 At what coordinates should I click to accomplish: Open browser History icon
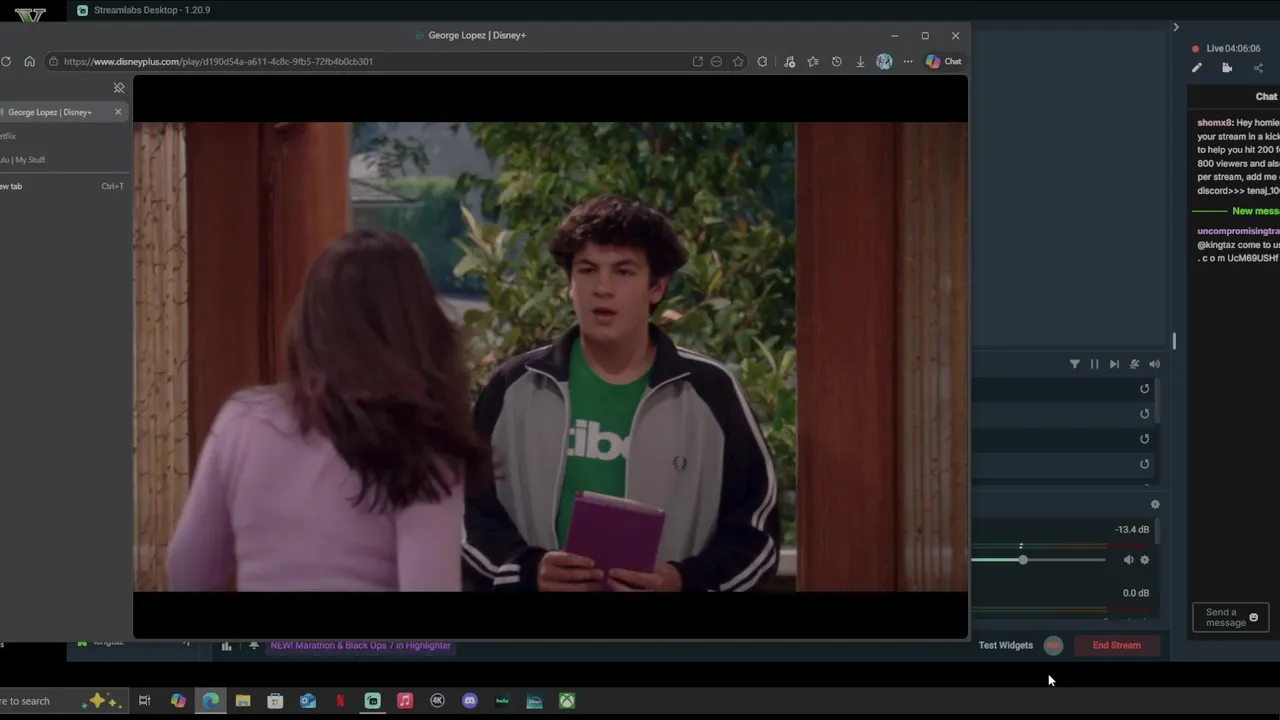836,61
